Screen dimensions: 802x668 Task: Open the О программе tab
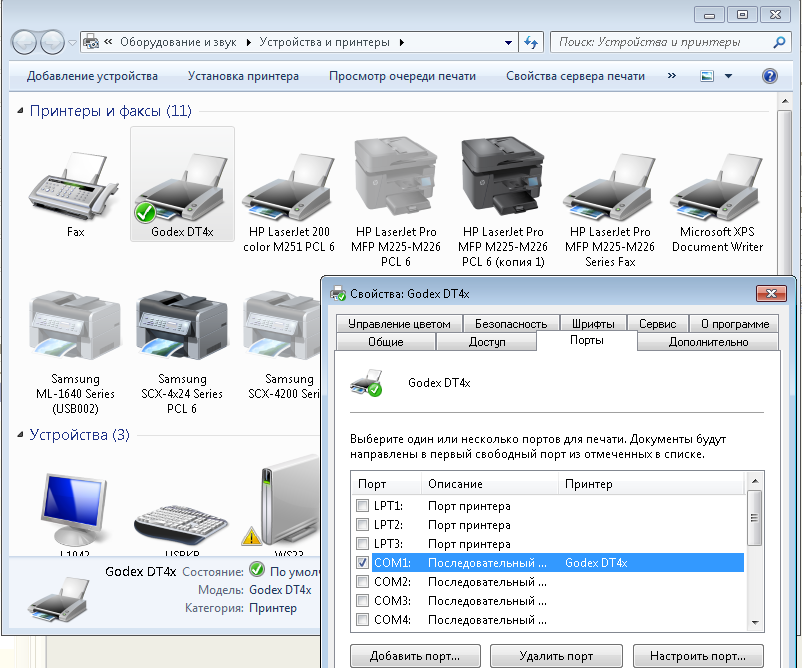pyautogui.click(x=734, y=324)
